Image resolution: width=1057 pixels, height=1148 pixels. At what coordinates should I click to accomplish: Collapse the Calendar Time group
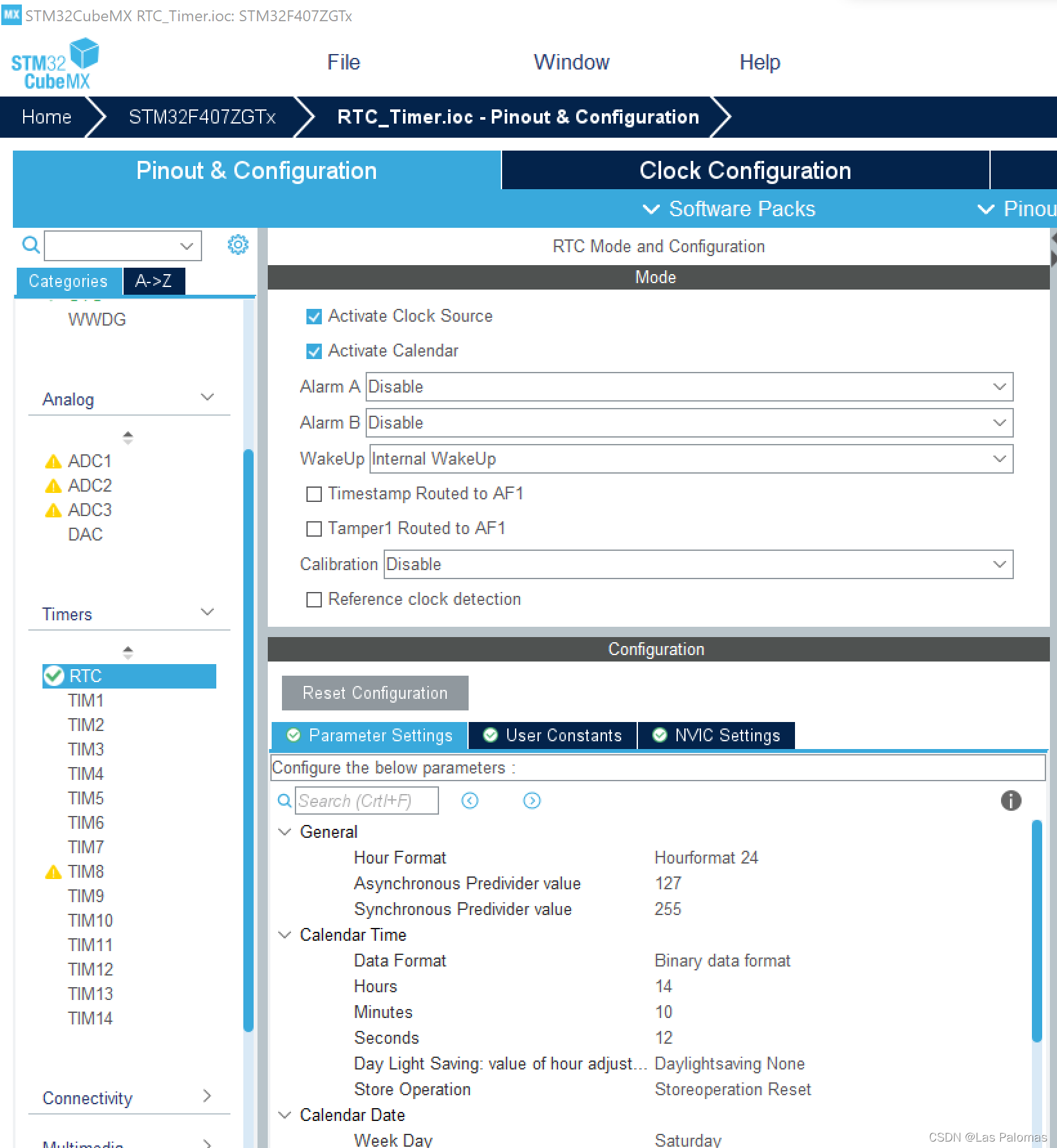pyautogui.click(x=285, y=935)
